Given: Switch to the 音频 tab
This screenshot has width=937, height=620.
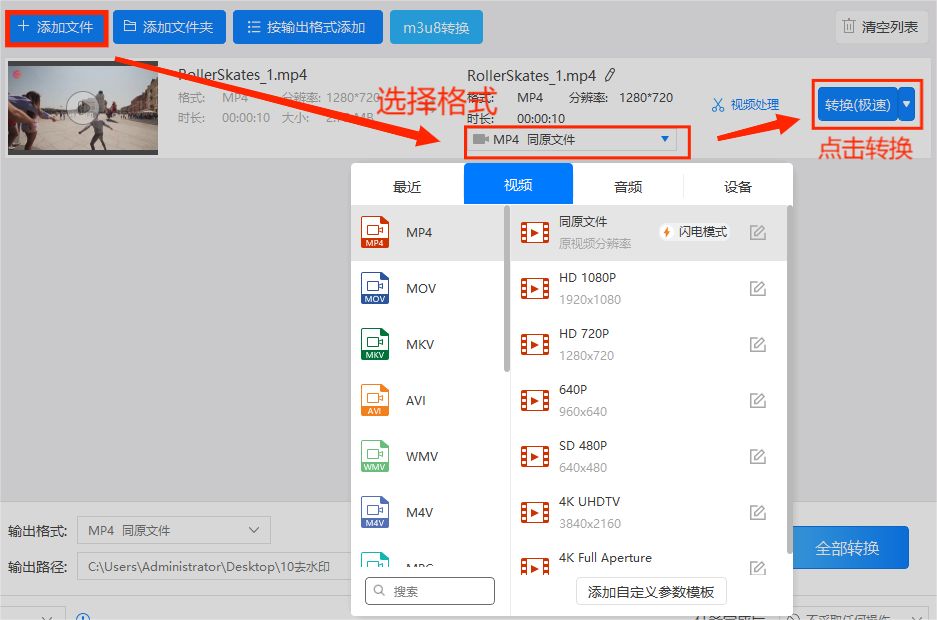Looking at the screenshot, I should [628, 183].
